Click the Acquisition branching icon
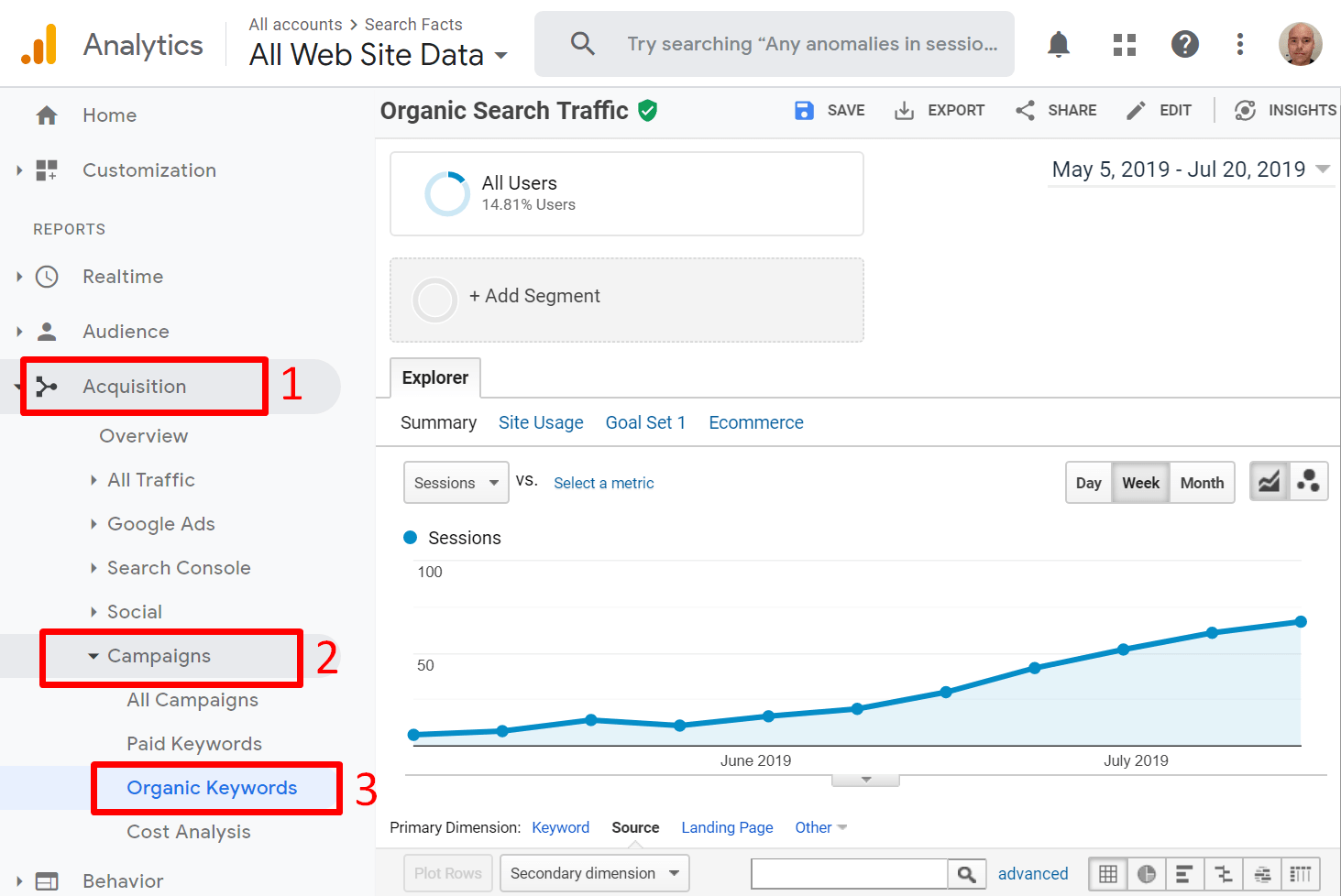1341x896 pixels. click(x=47, y=387)
